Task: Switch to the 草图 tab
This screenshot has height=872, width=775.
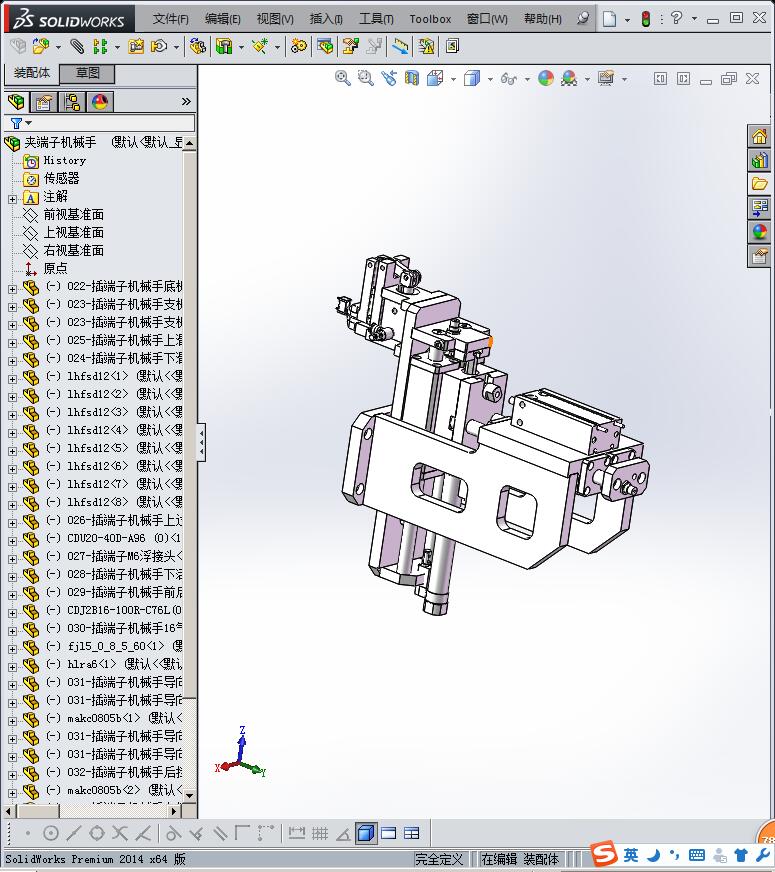Action: pos(87,73)
